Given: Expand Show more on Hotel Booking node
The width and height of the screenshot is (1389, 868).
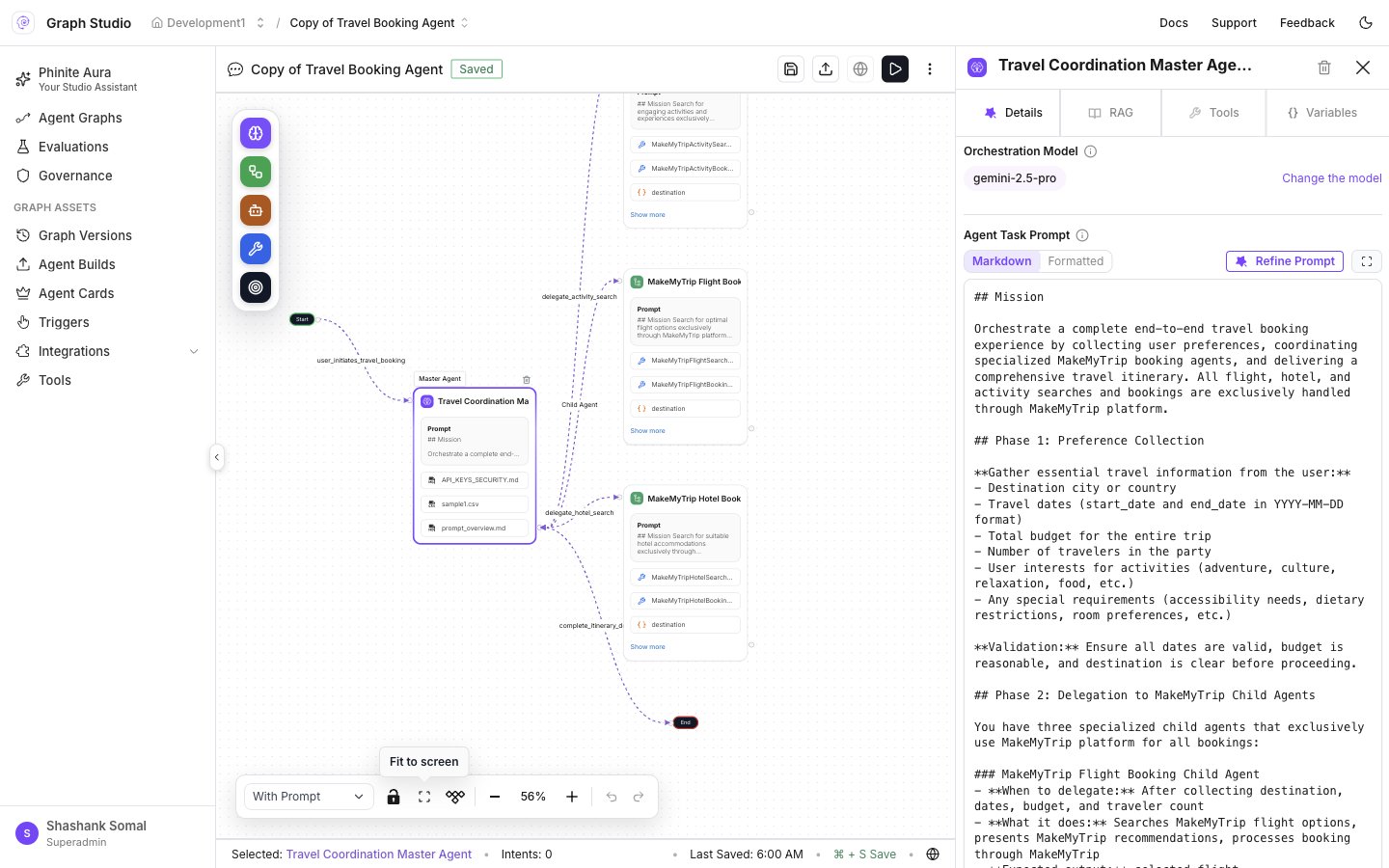Looking at the screenshot, I should click(647, 647).
